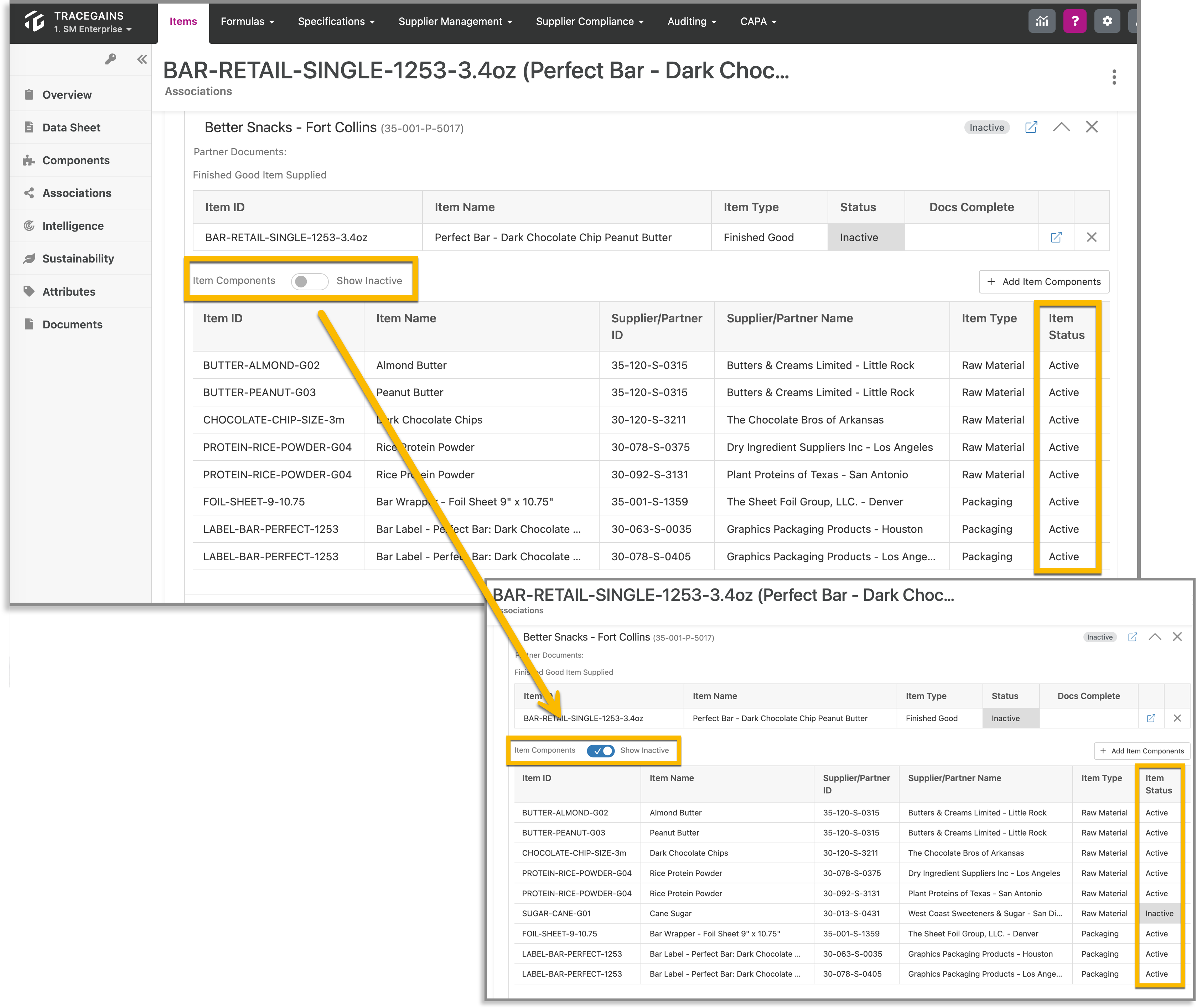Open Better Snacks partner in new window icon
Image resolution: width=1202 pixels, height=1008 pixels.
coord(1031,127)
